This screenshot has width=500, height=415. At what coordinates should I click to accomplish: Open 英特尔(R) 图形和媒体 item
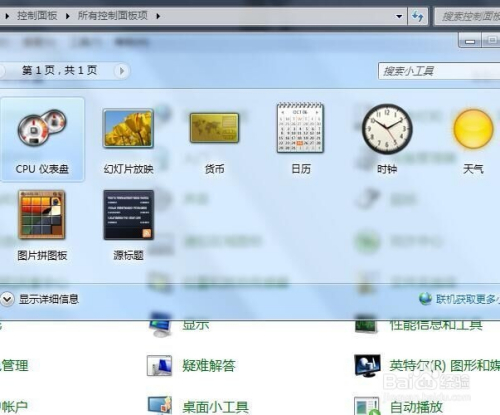pos(445,366)
